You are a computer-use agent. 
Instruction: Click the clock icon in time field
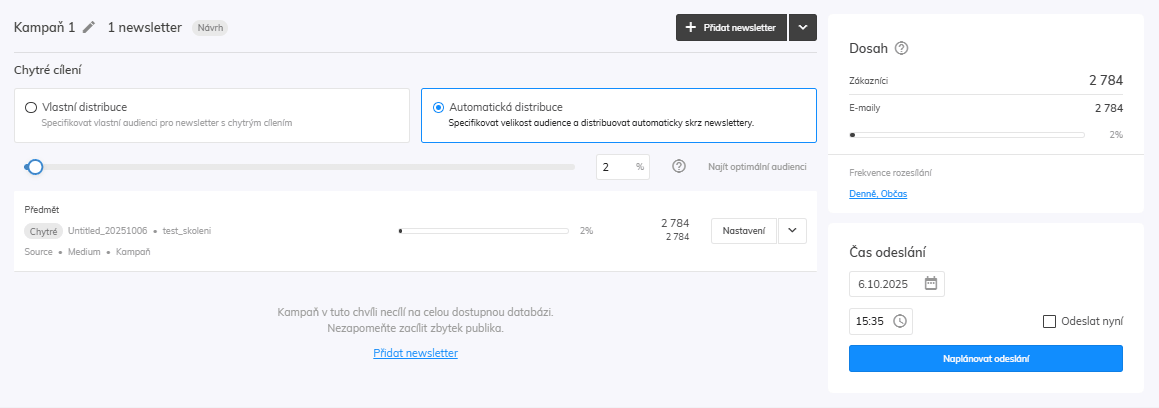point(899,321)
